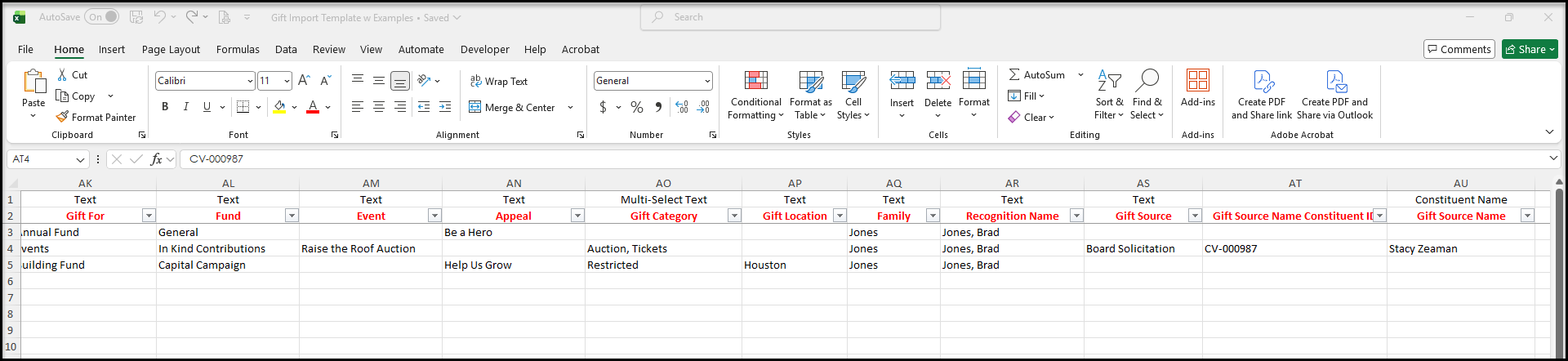Screen dimensions: 1568x361
Task: Open the Calibri font name dropdown
Action: [x=250, y=81]
